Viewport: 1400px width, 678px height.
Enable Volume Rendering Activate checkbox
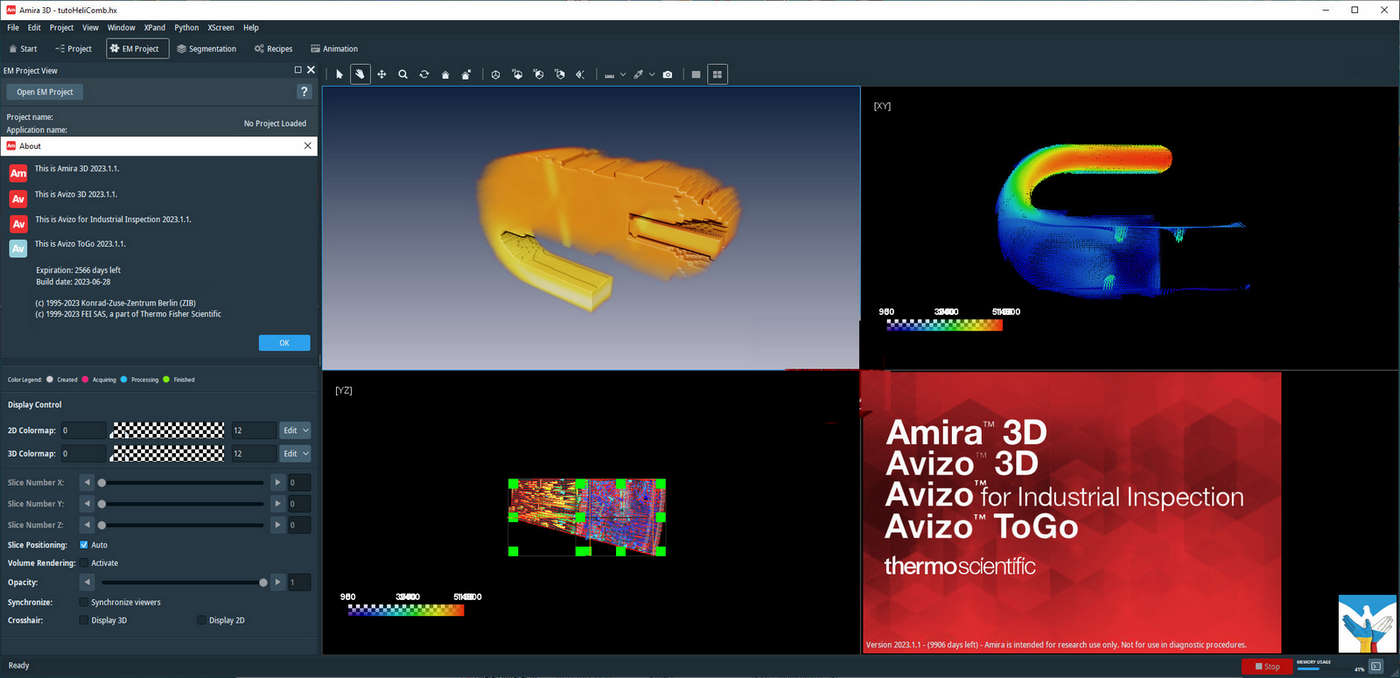click(84, 563)
